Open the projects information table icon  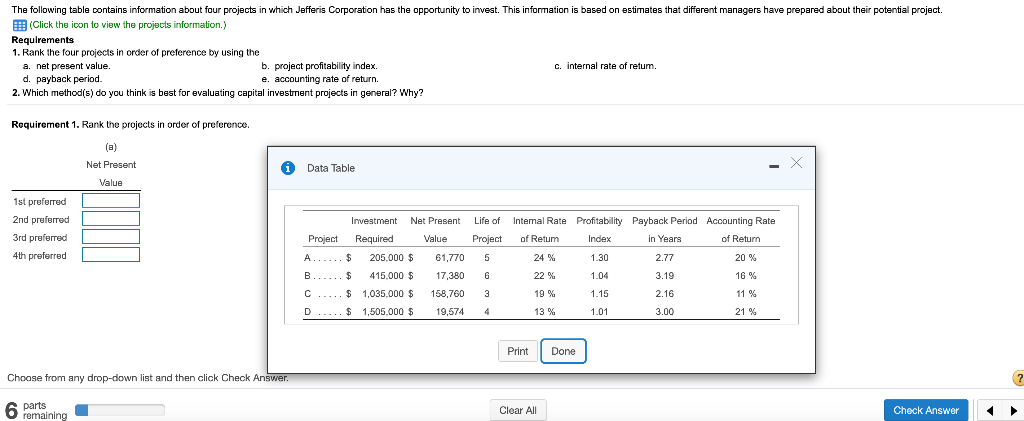[19, 25]
